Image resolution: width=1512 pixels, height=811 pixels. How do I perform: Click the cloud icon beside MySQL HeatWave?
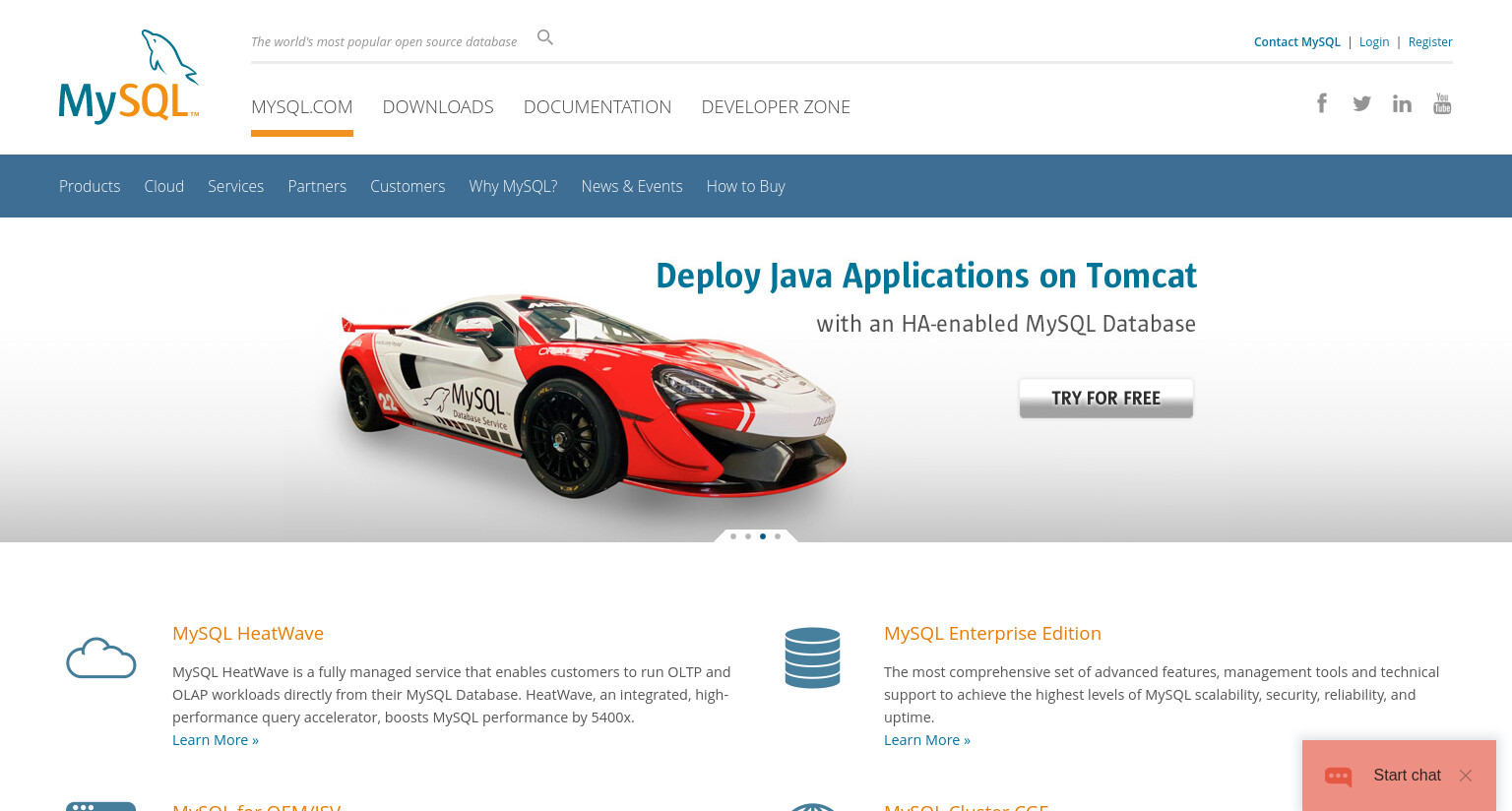(x=101, y=657)
